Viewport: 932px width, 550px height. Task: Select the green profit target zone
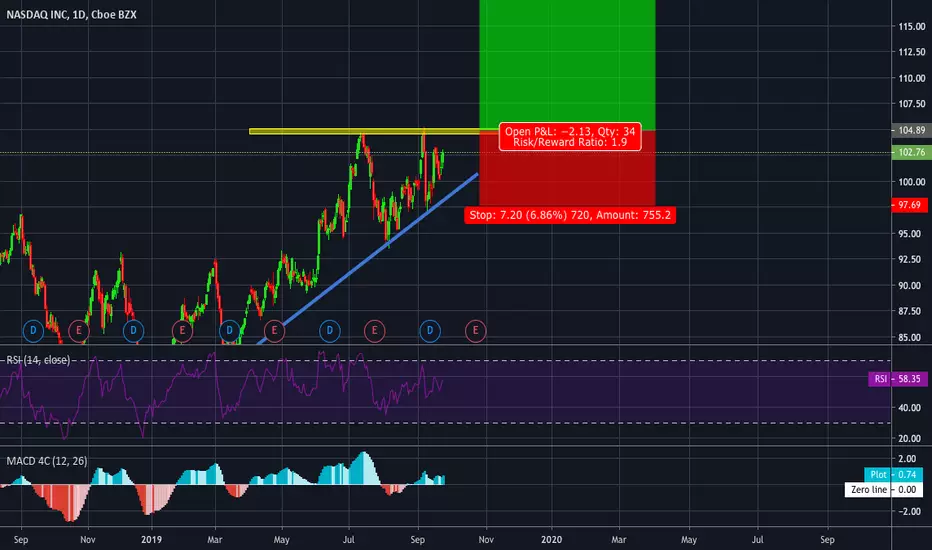point(568,64)
